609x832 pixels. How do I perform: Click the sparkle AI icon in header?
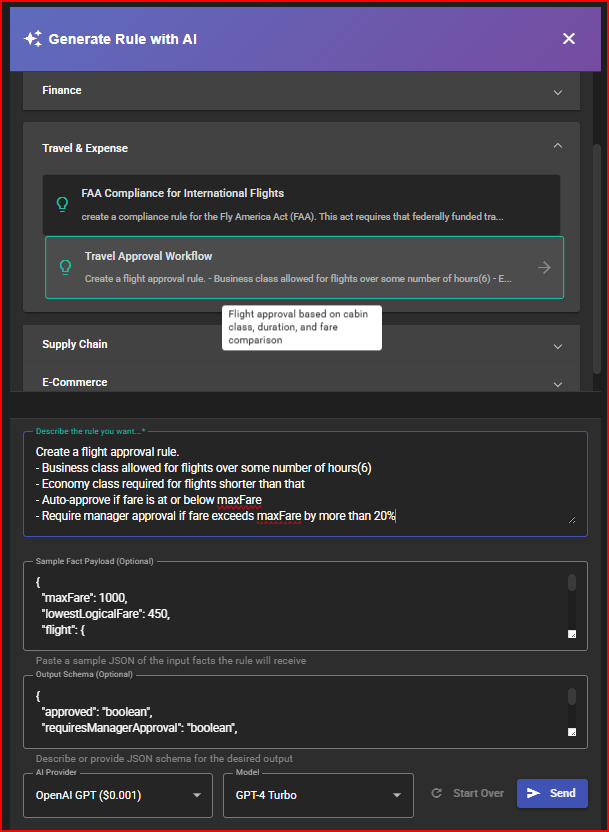coord(33,39)
